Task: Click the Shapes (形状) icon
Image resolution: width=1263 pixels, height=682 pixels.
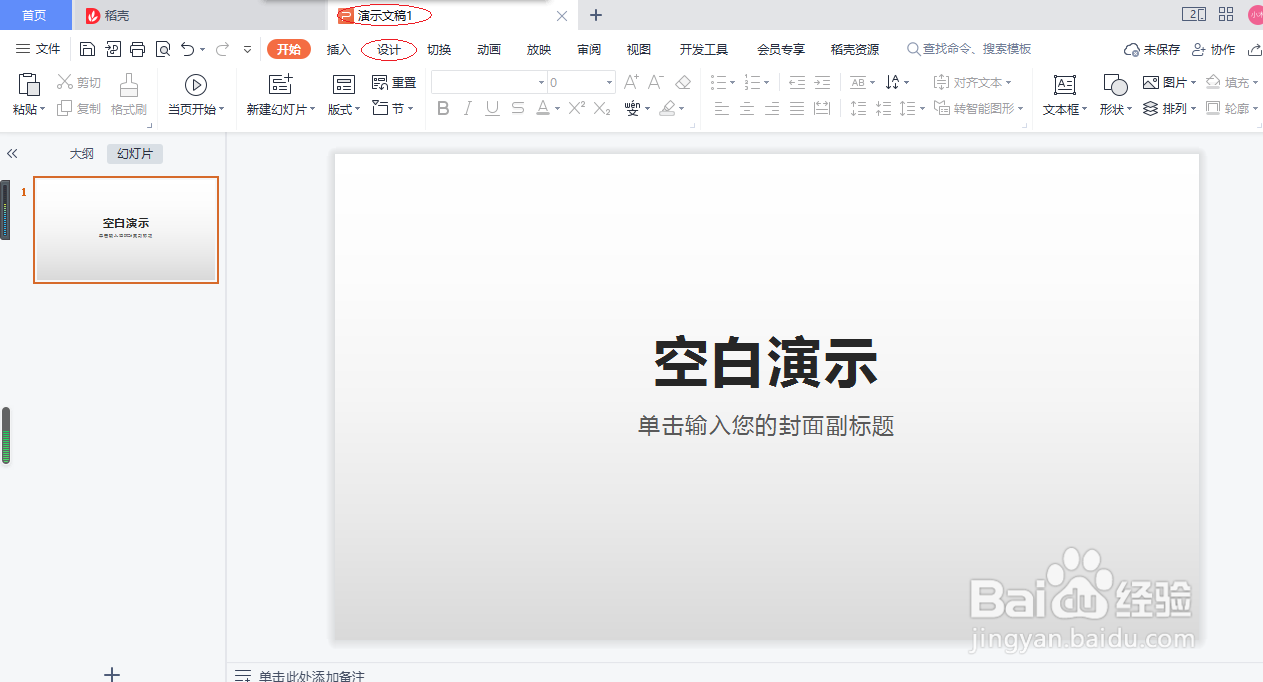Action: [x=1115, y=84]
